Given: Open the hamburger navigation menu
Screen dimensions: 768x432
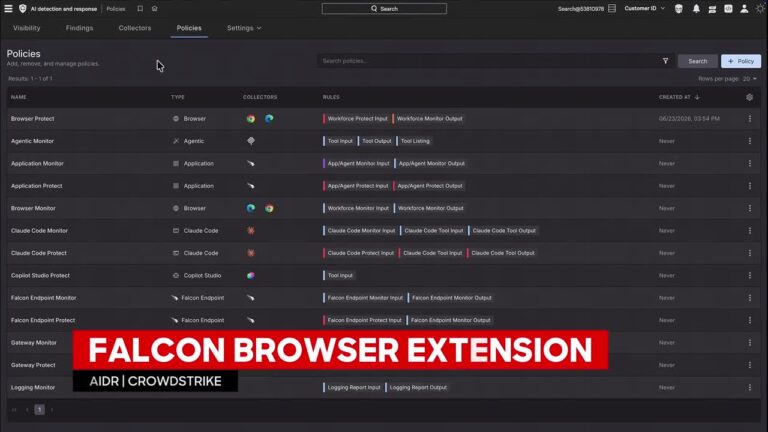Looking at the screenshot, I should (8, 9).
